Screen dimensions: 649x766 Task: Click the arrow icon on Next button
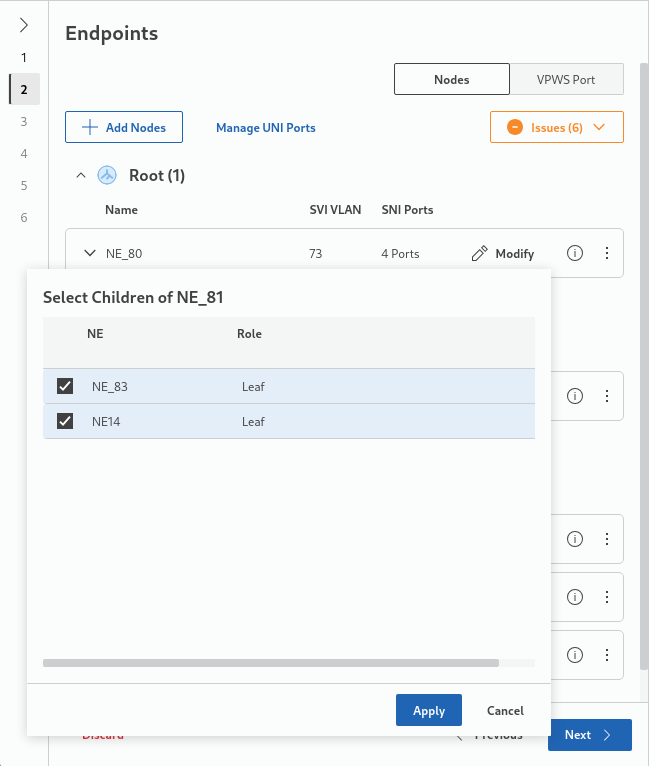[606, 735]
